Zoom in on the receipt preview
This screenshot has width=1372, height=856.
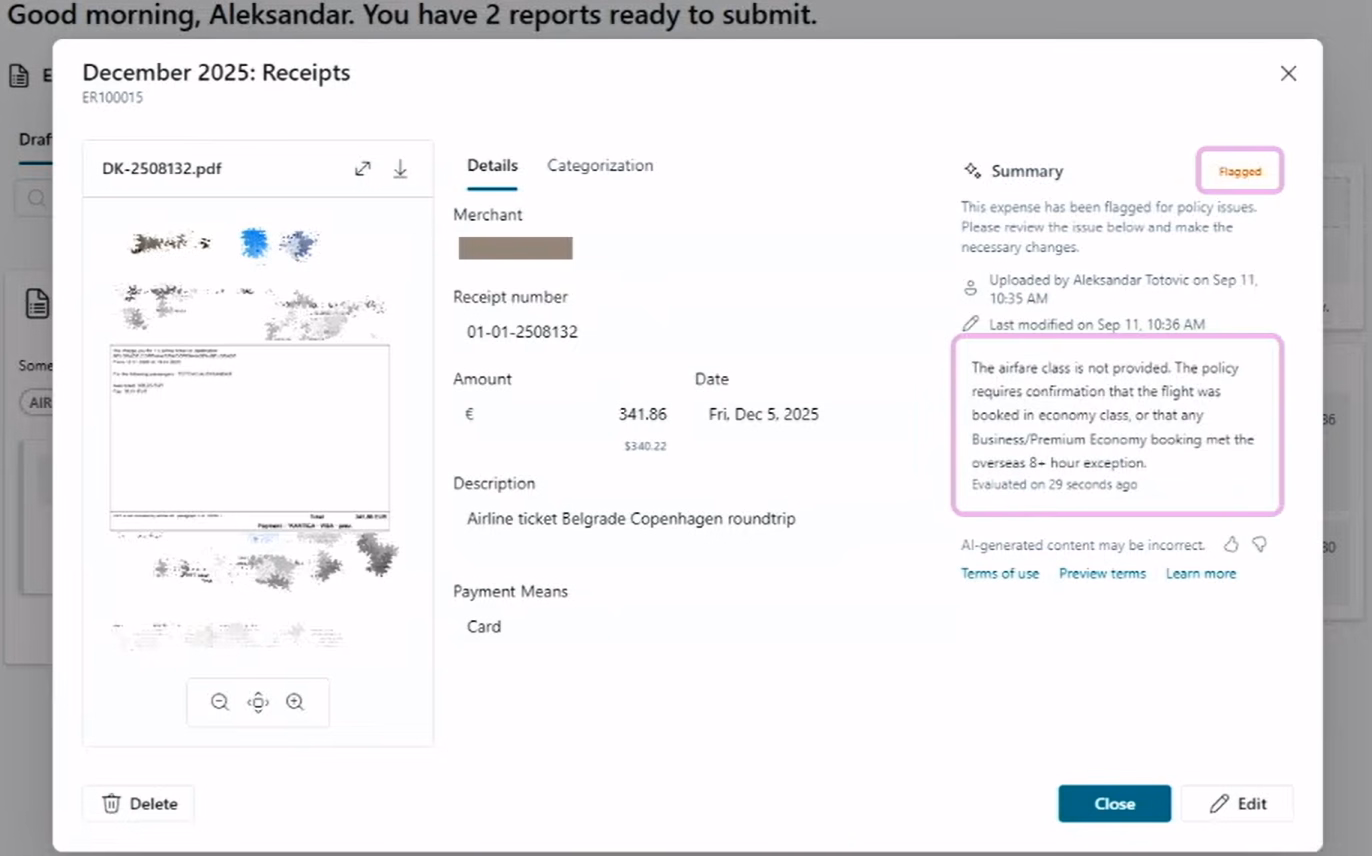[x=295, y=702]
